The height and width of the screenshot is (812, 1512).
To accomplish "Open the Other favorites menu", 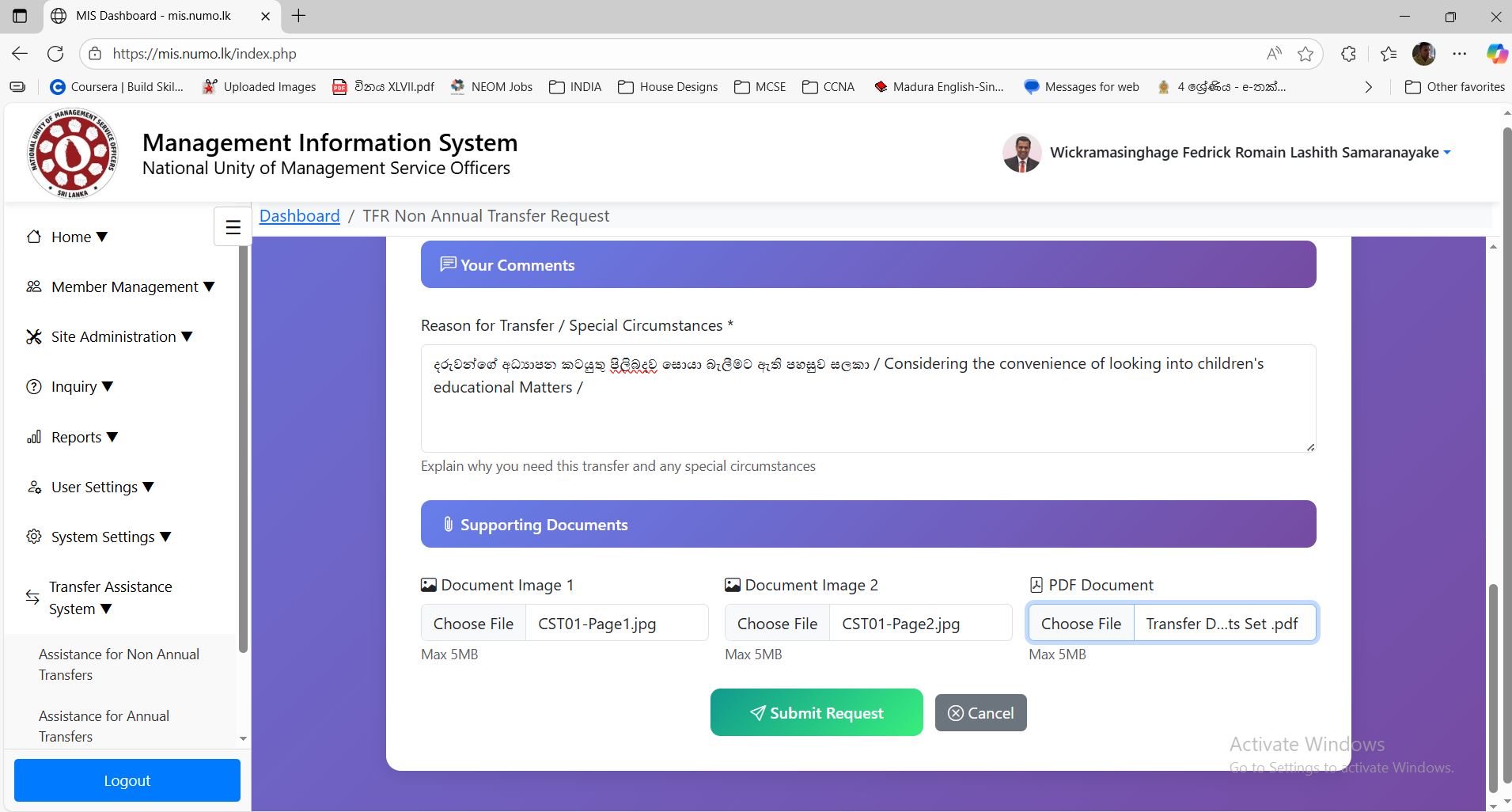I will [1454, 87].
